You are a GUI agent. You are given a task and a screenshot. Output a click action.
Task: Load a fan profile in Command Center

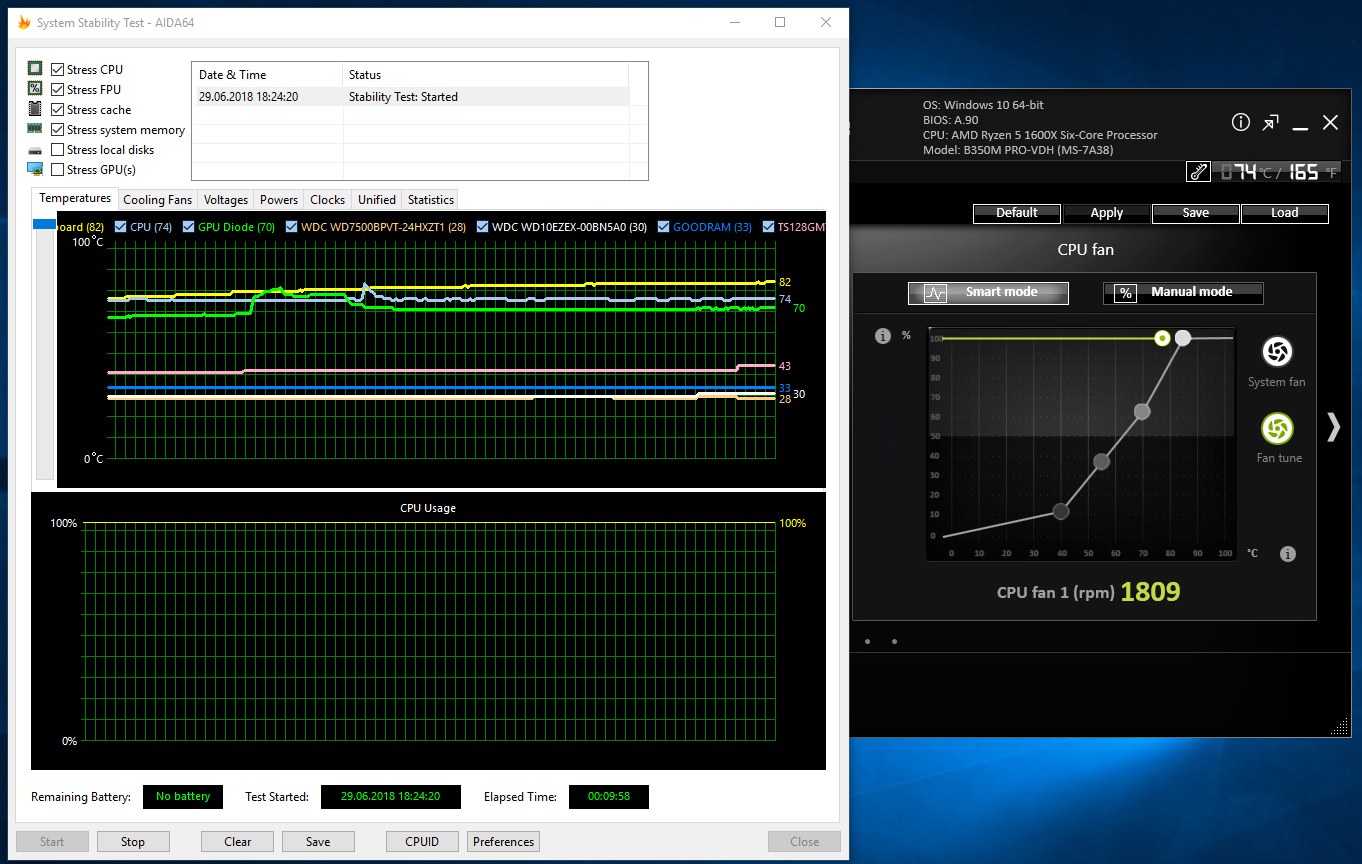coord(1285,213)
